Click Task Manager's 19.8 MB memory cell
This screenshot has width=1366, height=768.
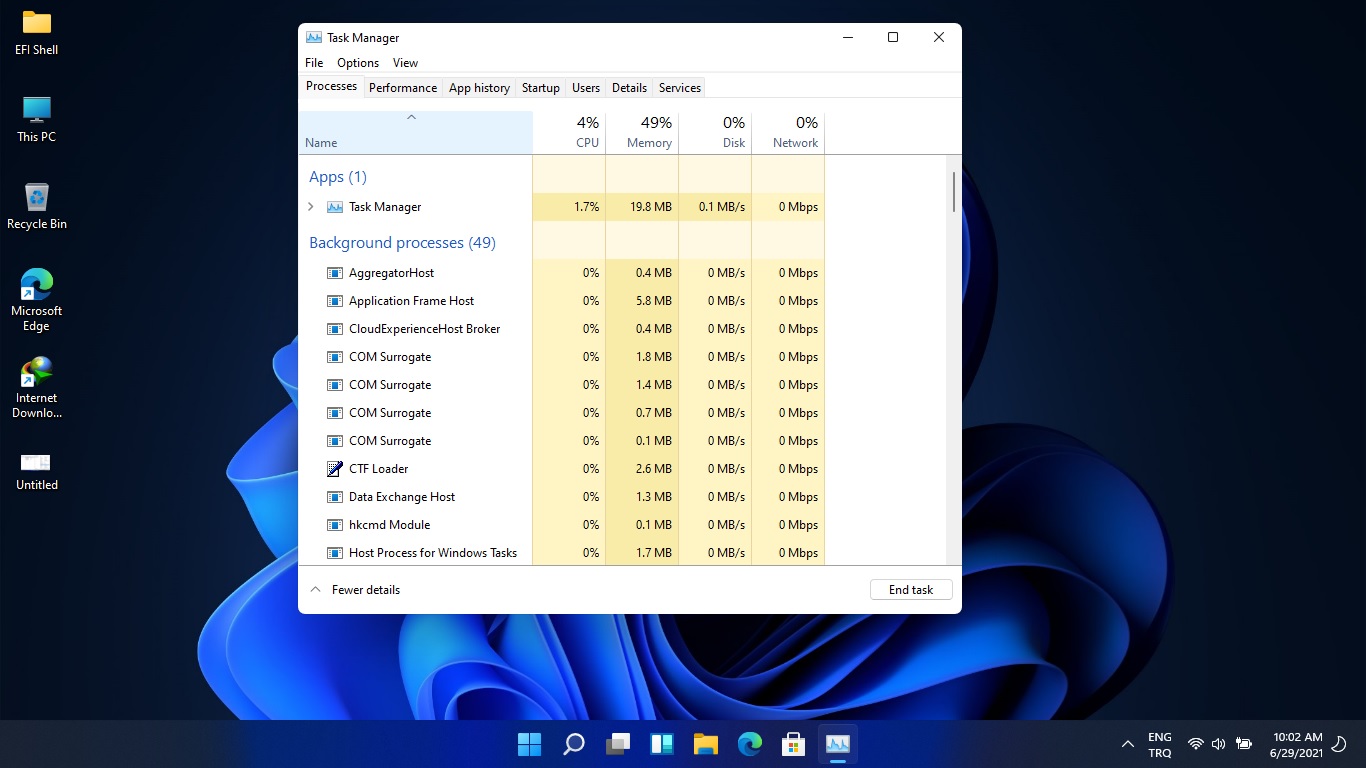pos(642,207)
